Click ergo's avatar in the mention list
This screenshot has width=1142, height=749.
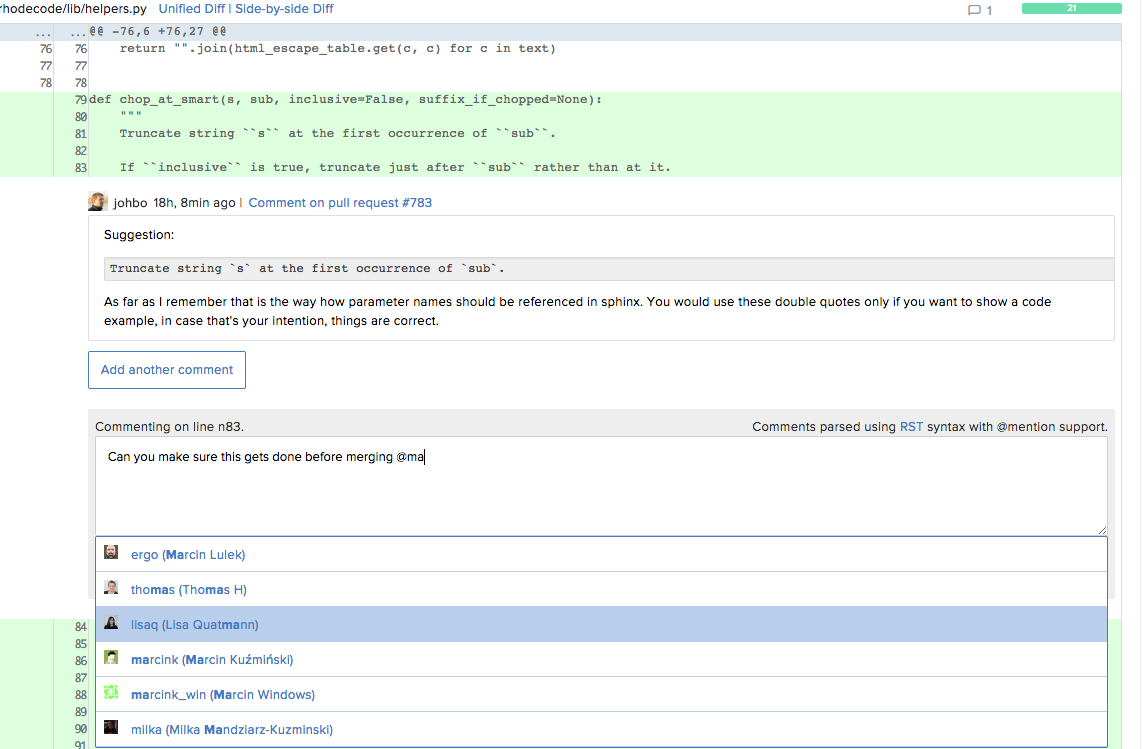[x=111, y=553]
